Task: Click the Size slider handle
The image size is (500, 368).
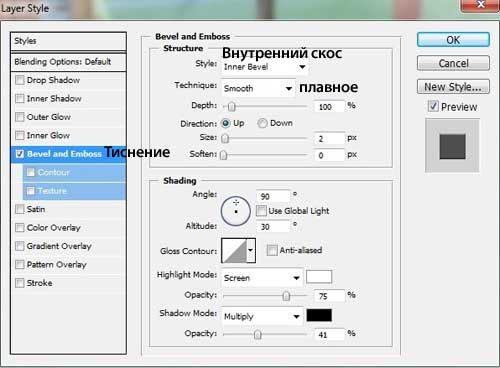Action: coord(225,138)
